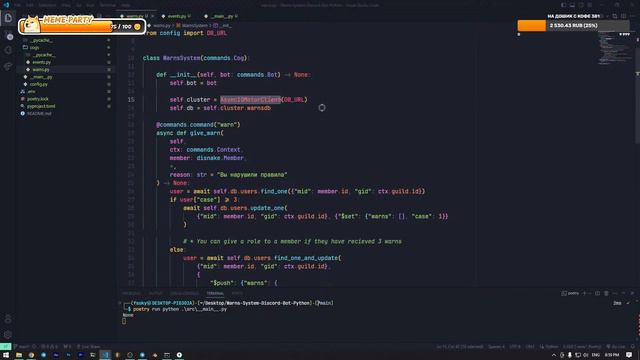Switch to the warns.py editor tab
This screenshot has height=360, width=640.
[135, 16]
